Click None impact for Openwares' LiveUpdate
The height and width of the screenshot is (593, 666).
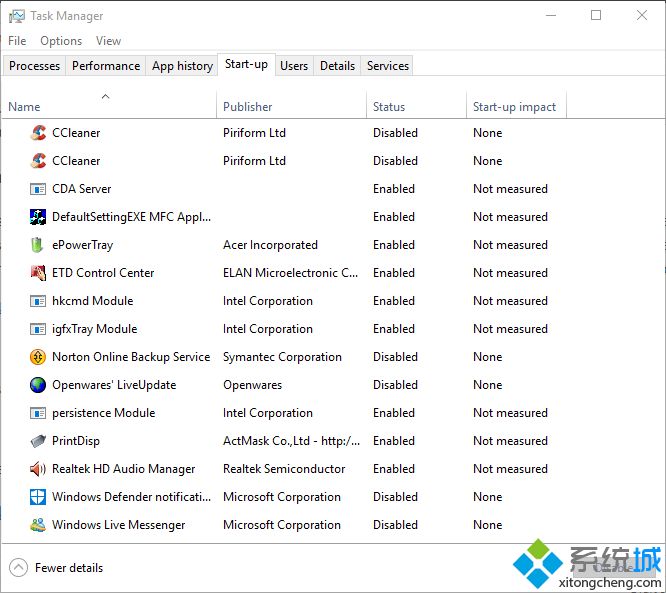pos(488,385)
